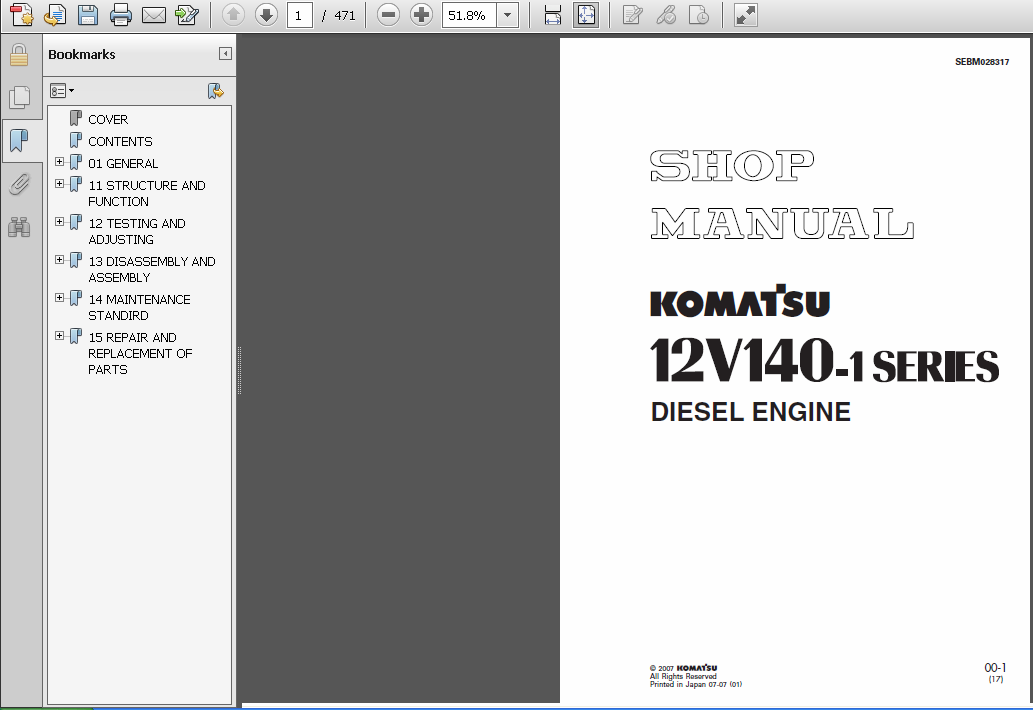Select the CONTENTS bookmark
This screenshot has height=710, width=1033.
pos(120,142)
